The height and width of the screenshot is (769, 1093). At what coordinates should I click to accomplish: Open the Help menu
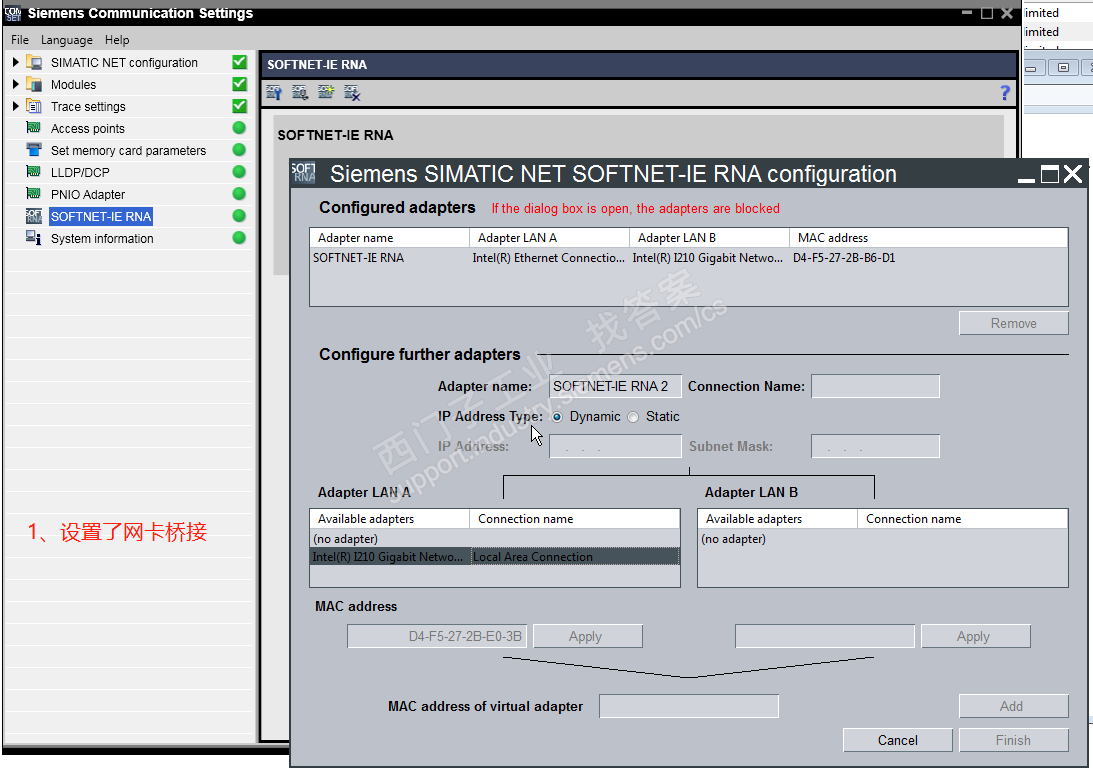(x=117, y=40)
